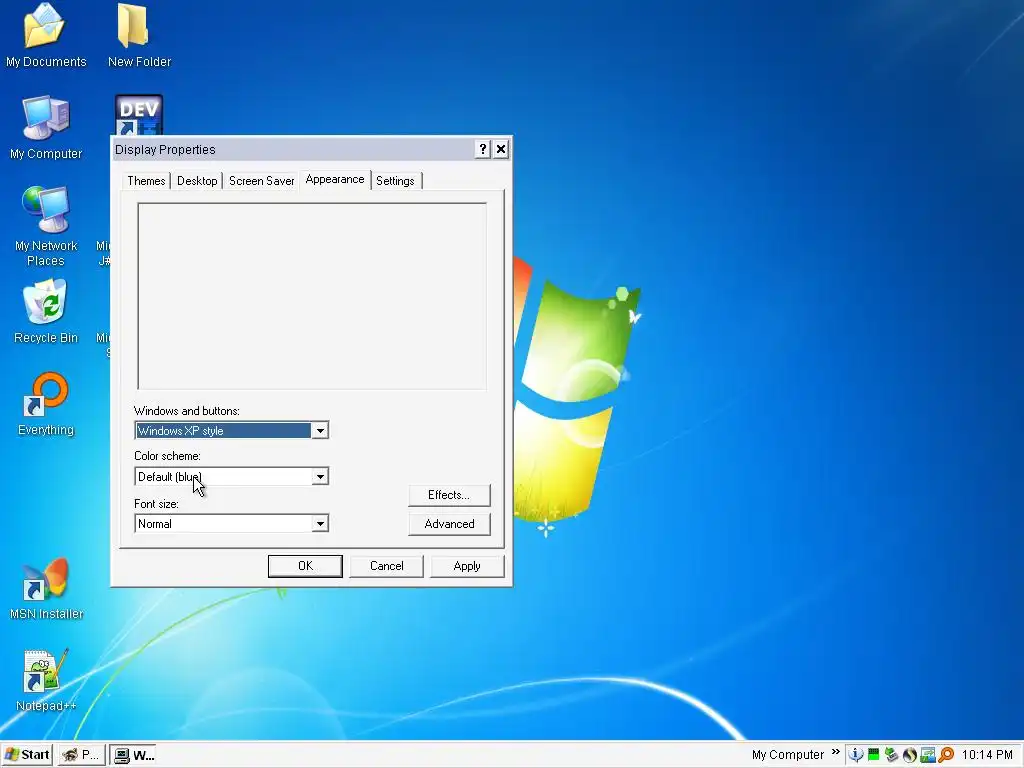
Task: Click the green grid monitor tray icon
Action: (x=874, y=755)
